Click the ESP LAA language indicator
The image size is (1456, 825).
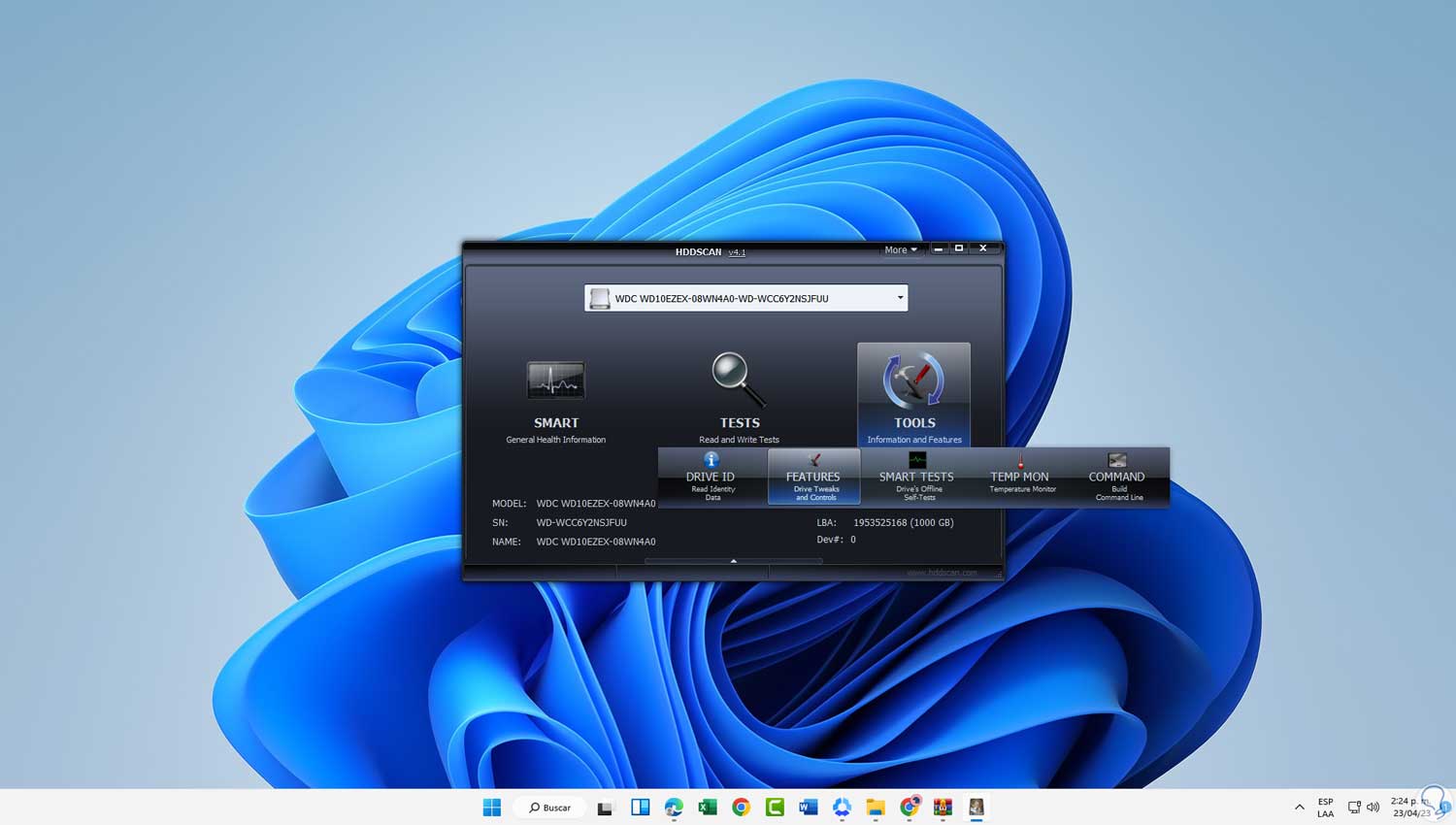pos(1325,808)
